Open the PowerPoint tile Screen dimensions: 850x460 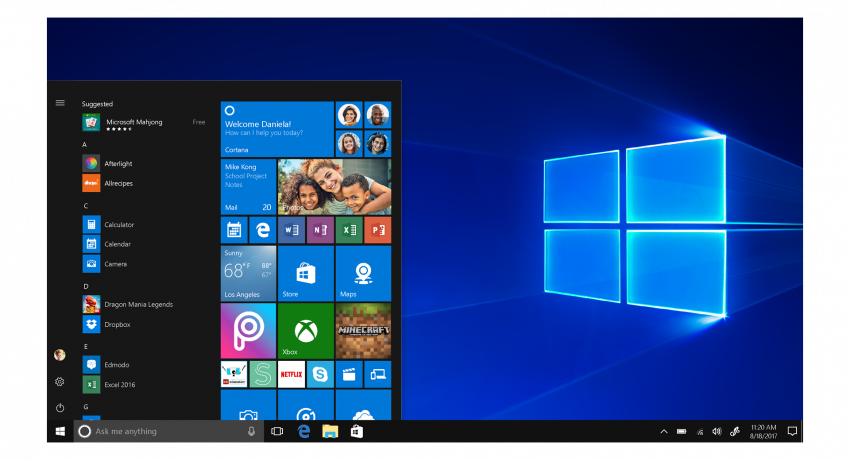point(378,230)
